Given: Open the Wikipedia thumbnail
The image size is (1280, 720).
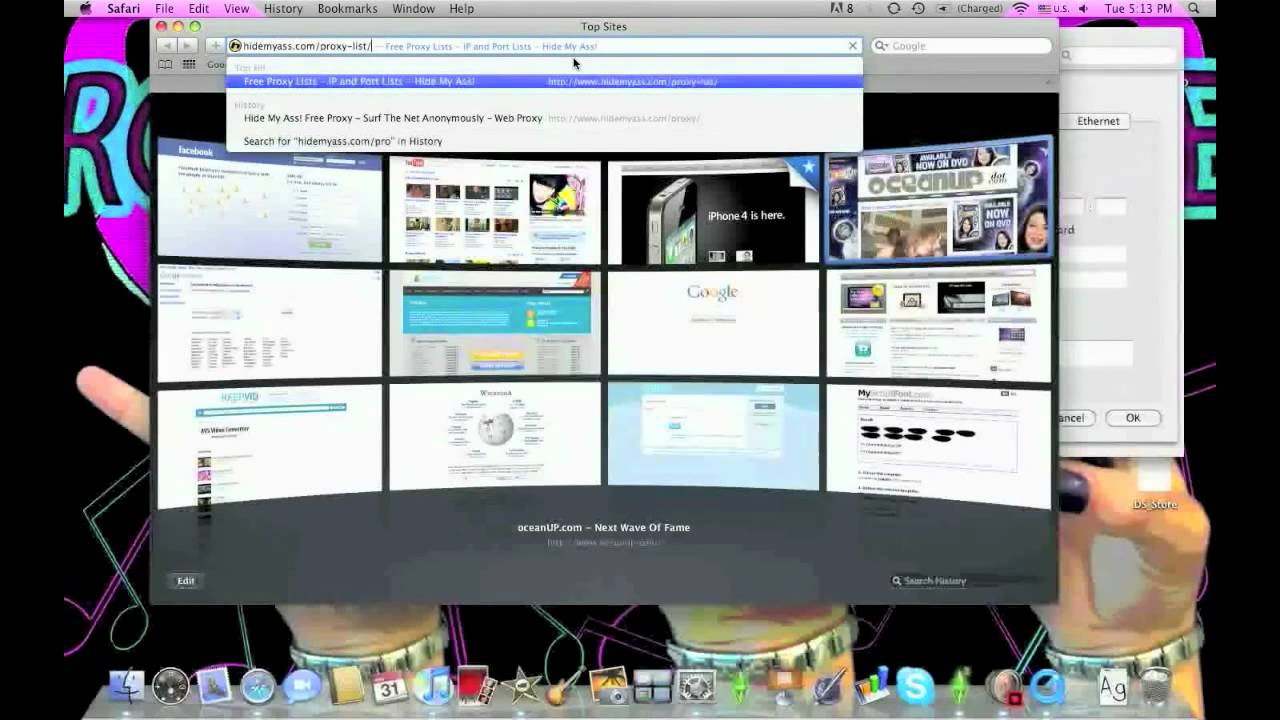Looking at the screenshot, I should point(495,436).
